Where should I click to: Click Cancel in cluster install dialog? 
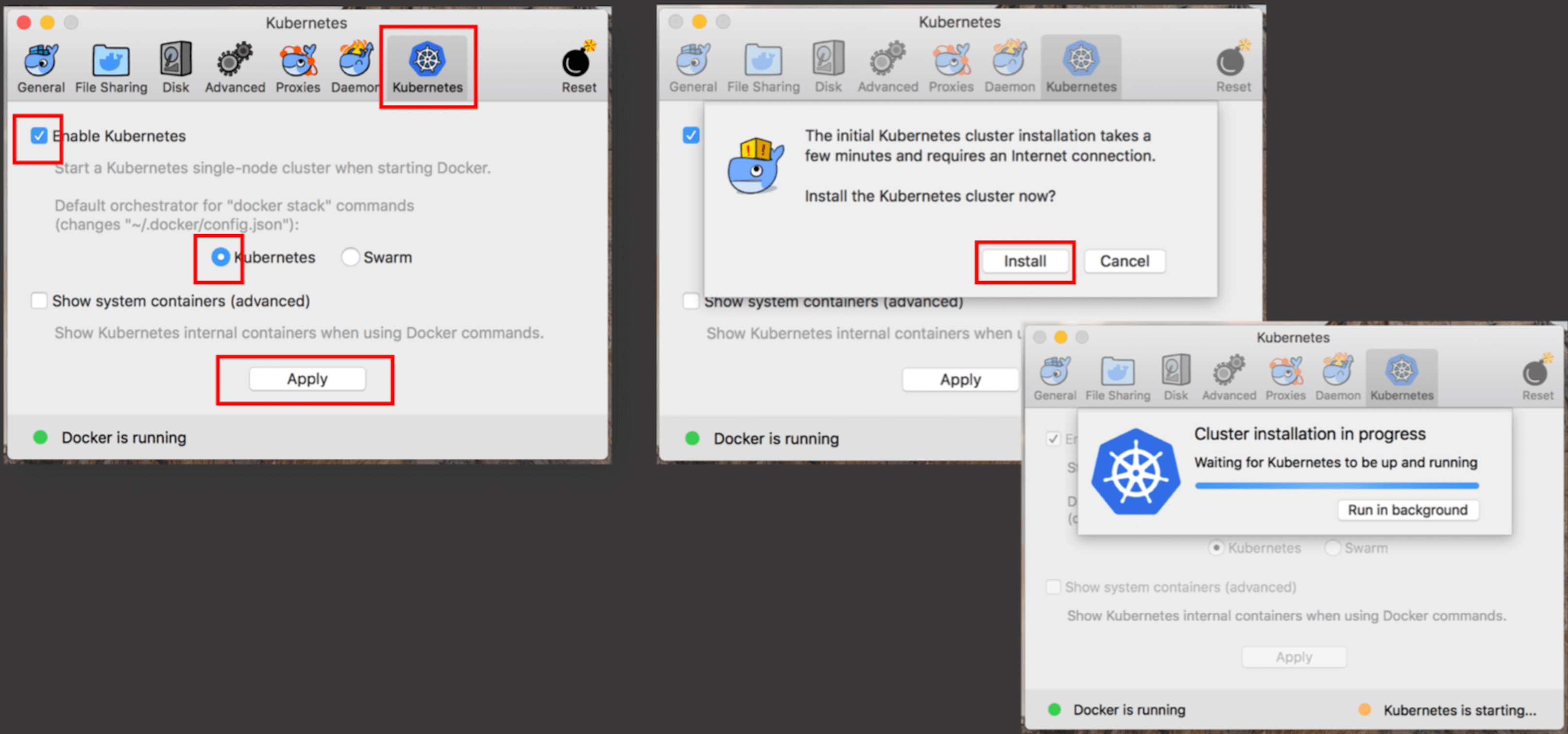point(1124,262)
